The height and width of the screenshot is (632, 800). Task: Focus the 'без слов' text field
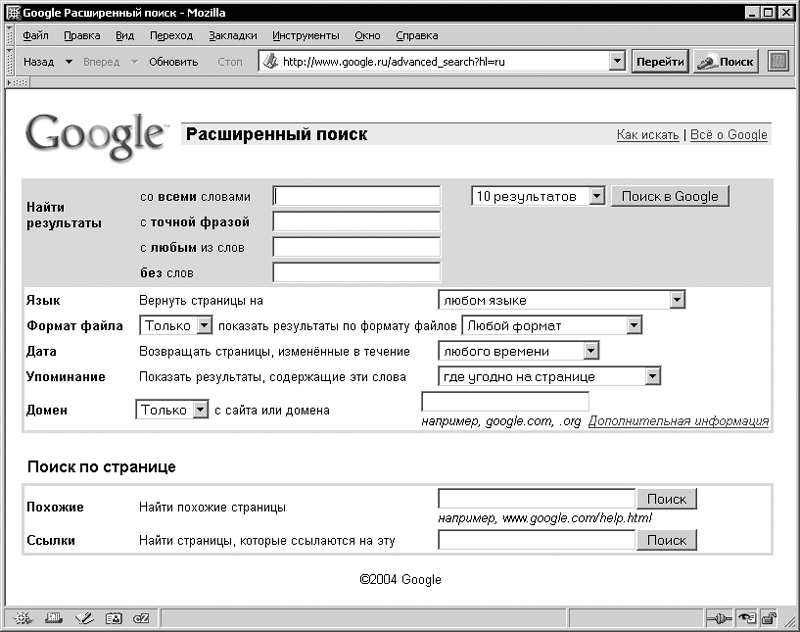click(x=357, y=272)
